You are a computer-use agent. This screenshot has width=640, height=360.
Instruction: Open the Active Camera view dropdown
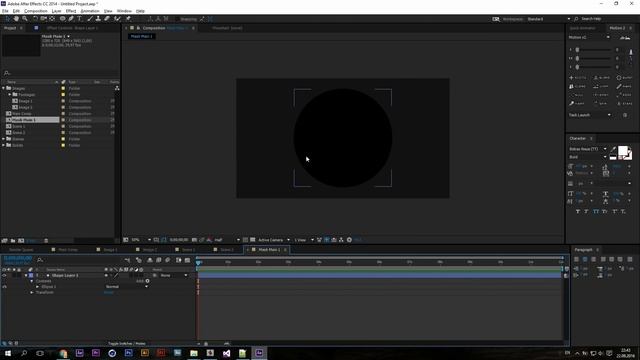point(274,240)
